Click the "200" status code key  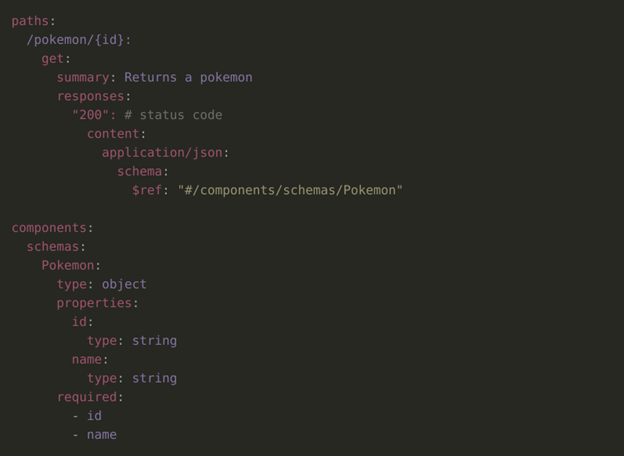[90, 115]
